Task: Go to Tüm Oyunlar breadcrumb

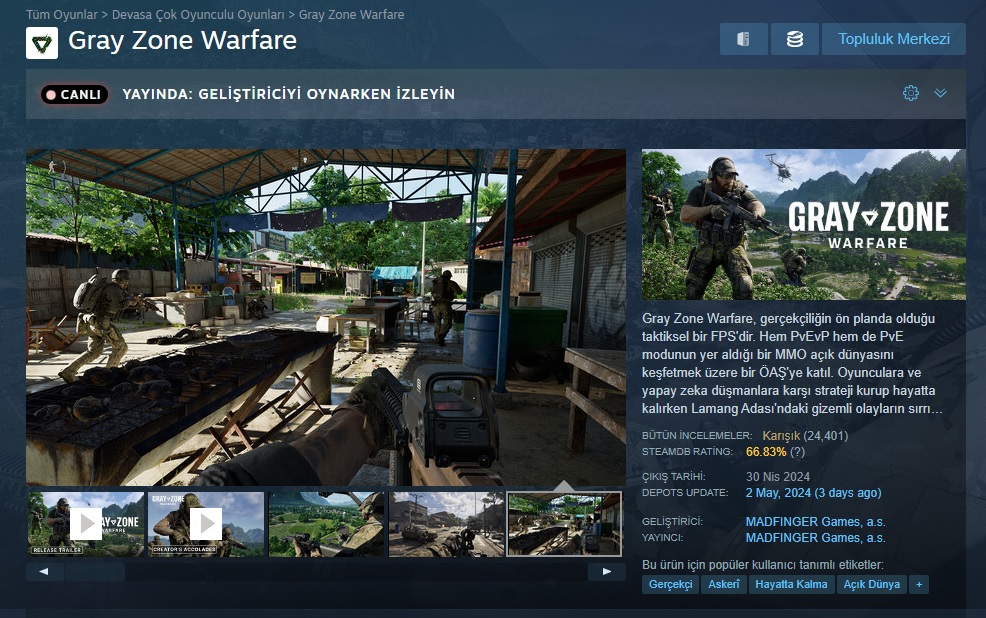Action: click(x=62, y=14)
